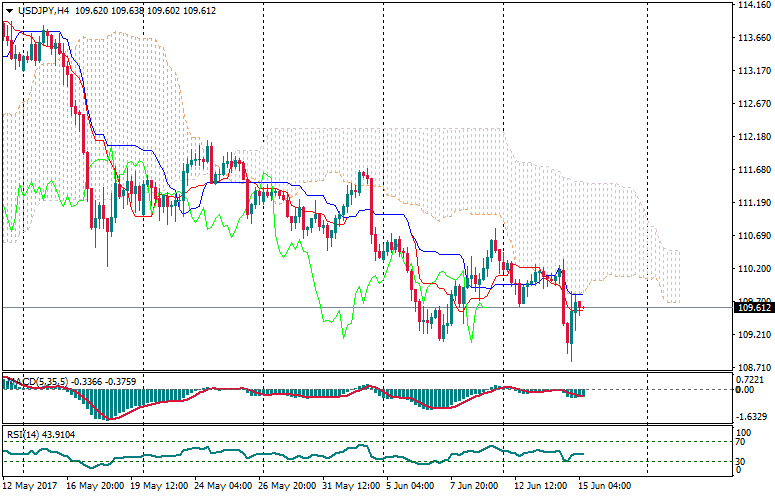Image resolution: width=775 pixels, height=497 pixels.
Task: Select the 5 Jun 04:00 time label
Action: pos(410,486)
